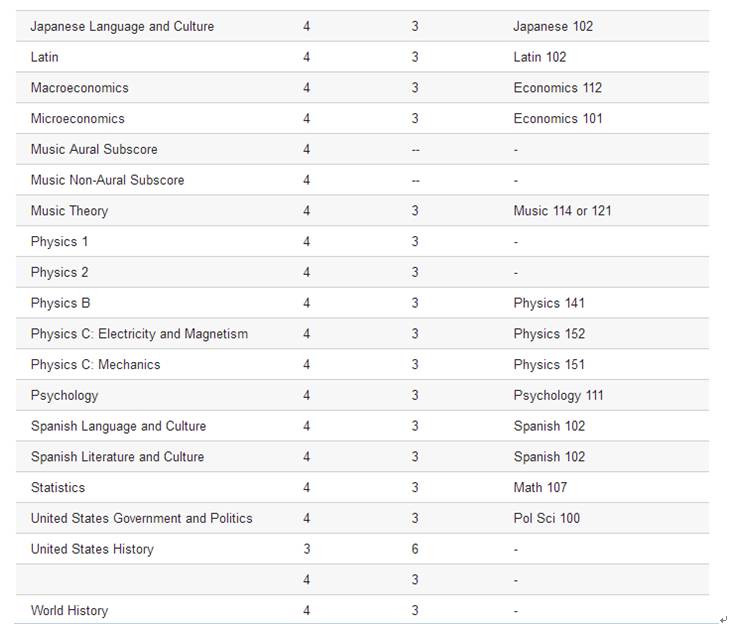The width and height of the screenshot is (734, 641).
Task: Select the World History exam label
Action: [69, 611]
